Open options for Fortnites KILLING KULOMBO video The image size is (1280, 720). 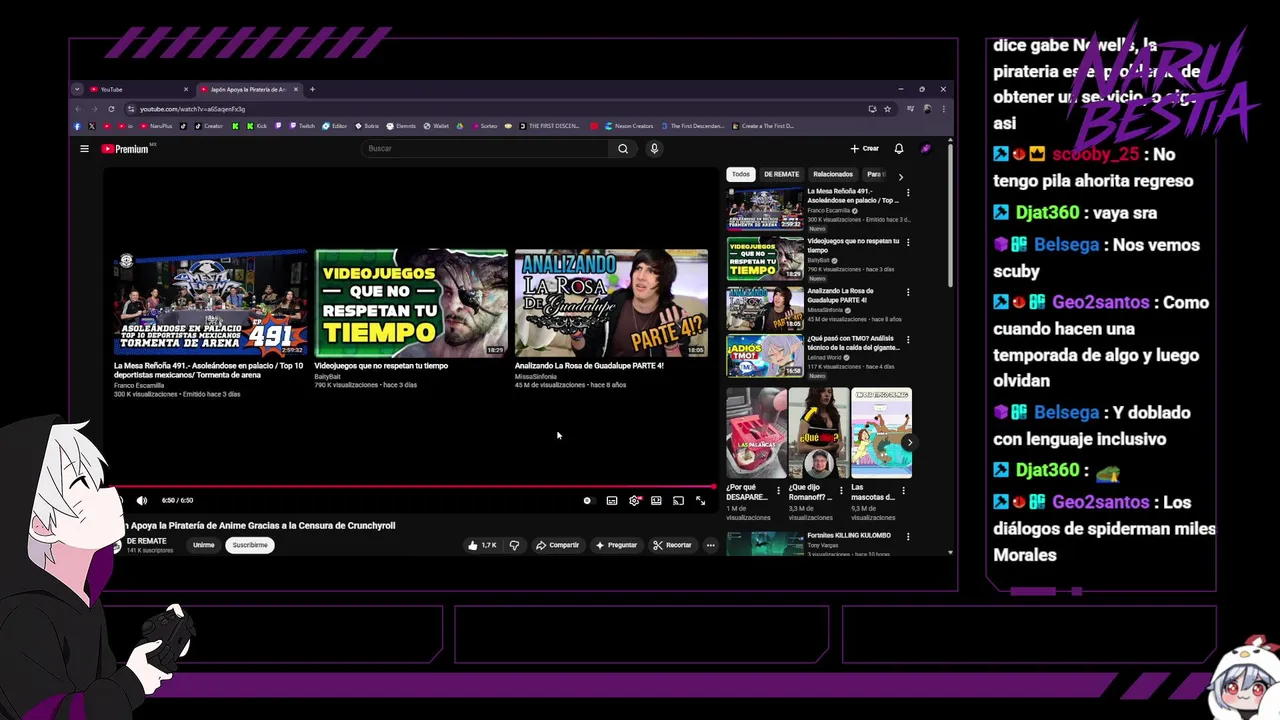(x=908, y=536)
